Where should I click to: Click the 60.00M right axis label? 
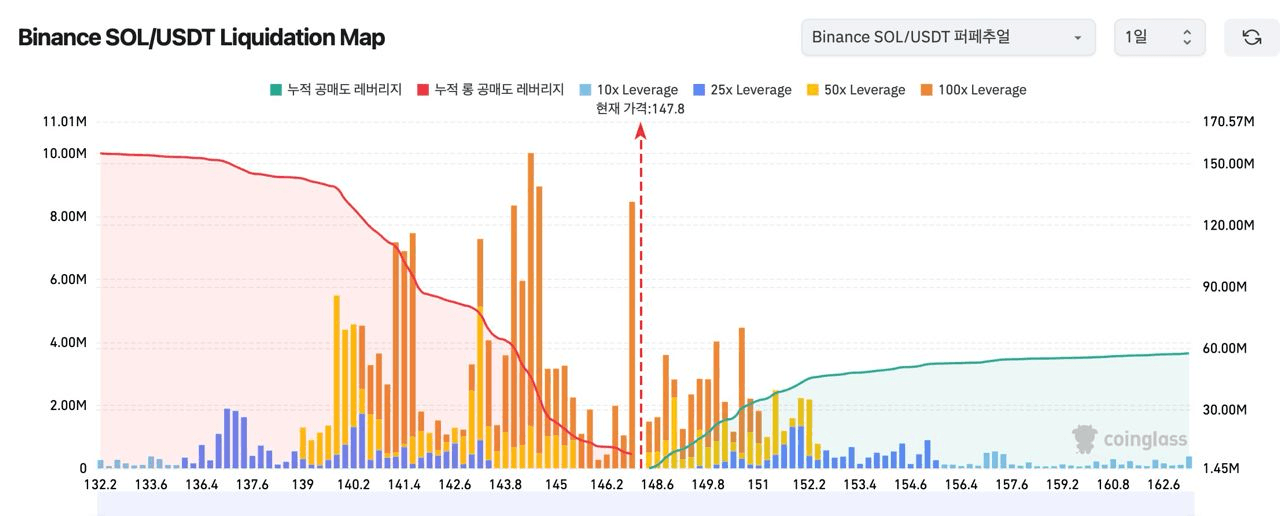pyautogui.click(x=1224, y=348)
